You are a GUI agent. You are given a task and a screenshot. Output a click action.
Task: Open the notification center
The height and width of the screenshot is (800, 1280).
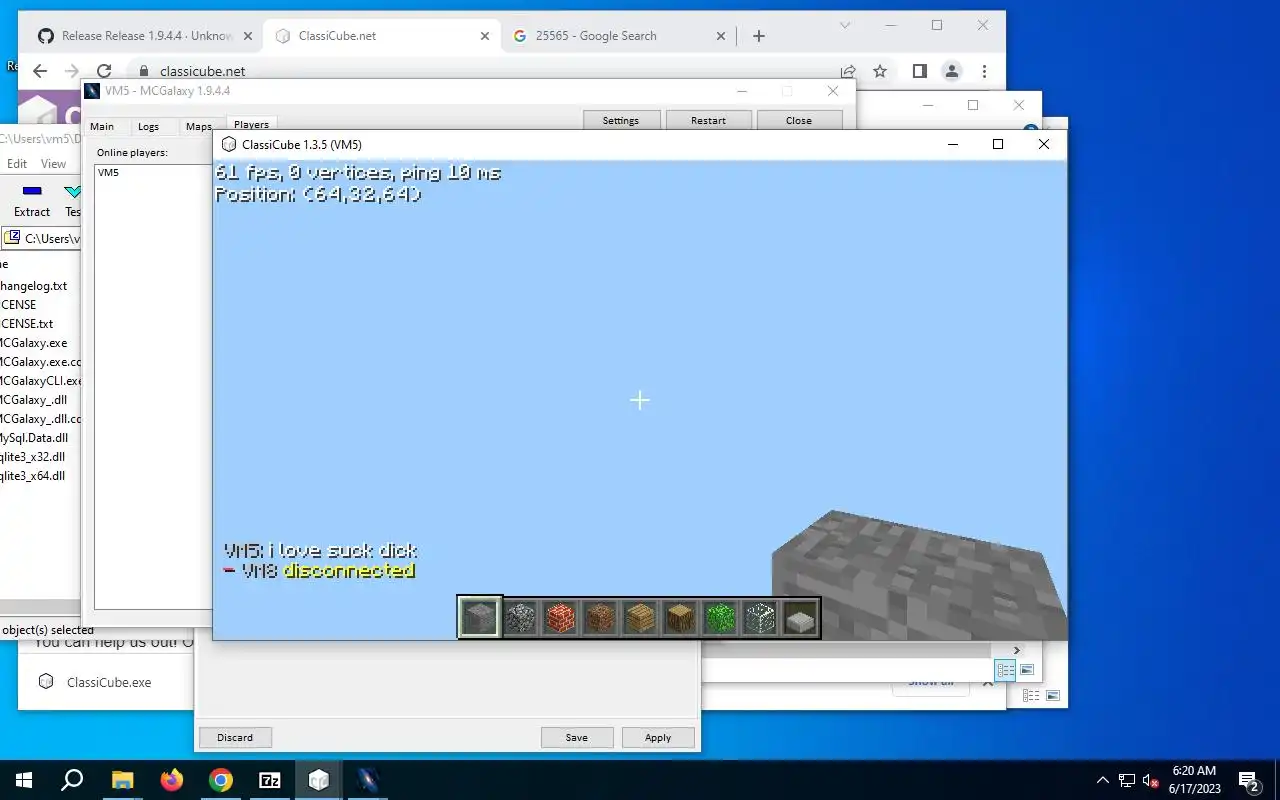(1248, 780)
